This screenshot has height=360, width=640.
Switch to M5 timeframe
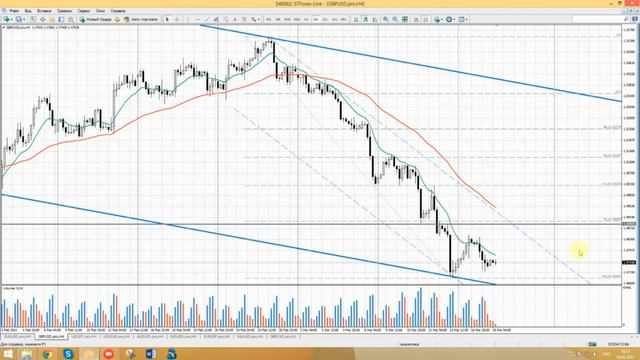[278, 19]
